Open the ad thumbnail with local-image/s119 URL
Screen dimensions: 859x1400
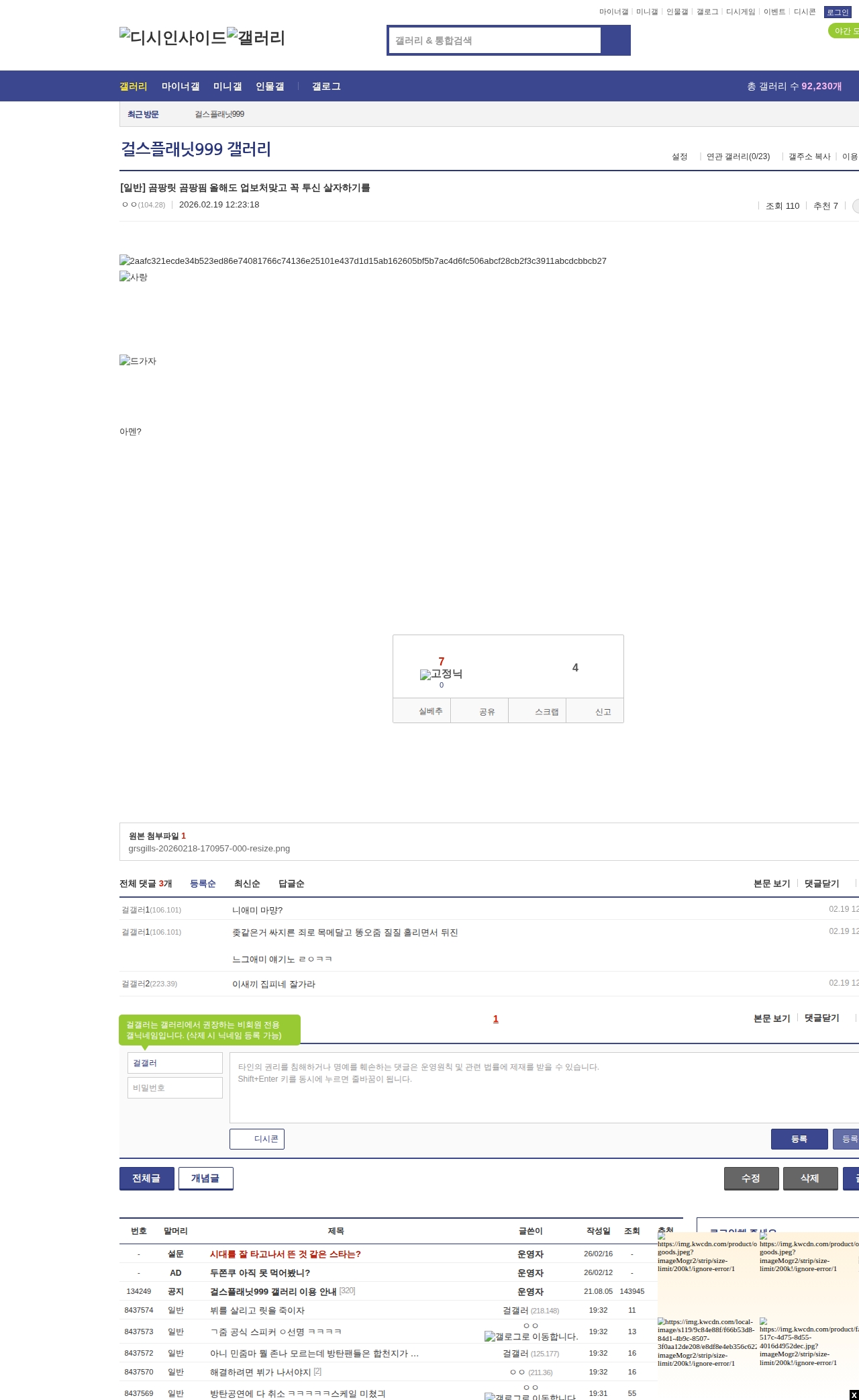(x=707, y=1343)
